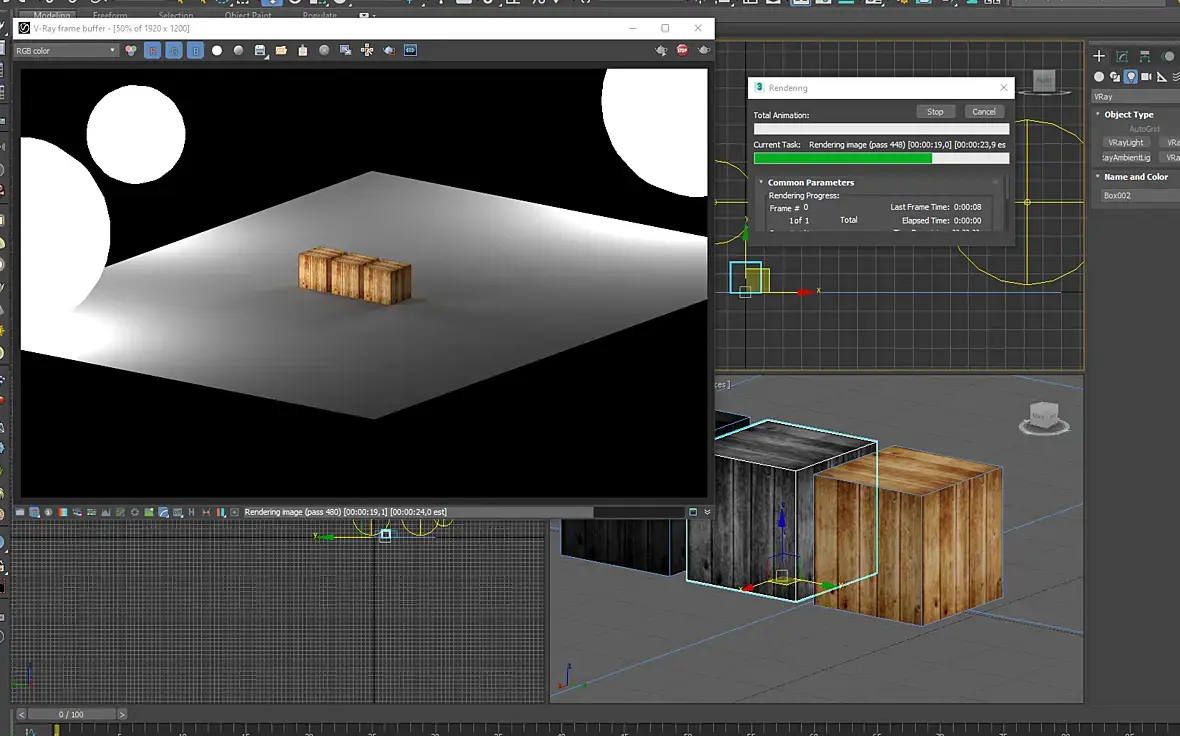Click the stop rendering red icon

682,50
